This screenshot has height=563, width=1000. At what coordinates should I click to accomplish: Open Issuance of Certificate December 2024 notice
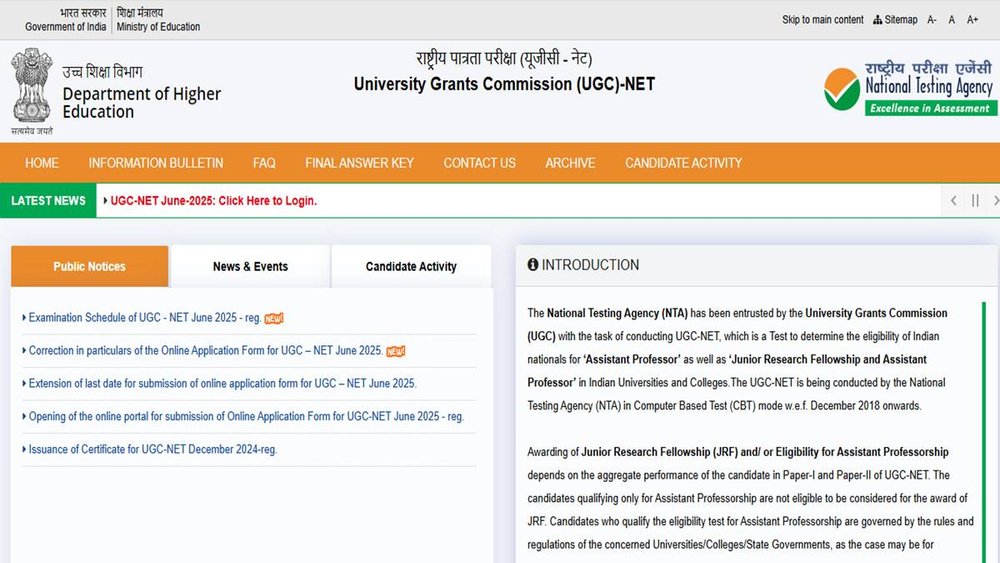click(x=152, y=450)
